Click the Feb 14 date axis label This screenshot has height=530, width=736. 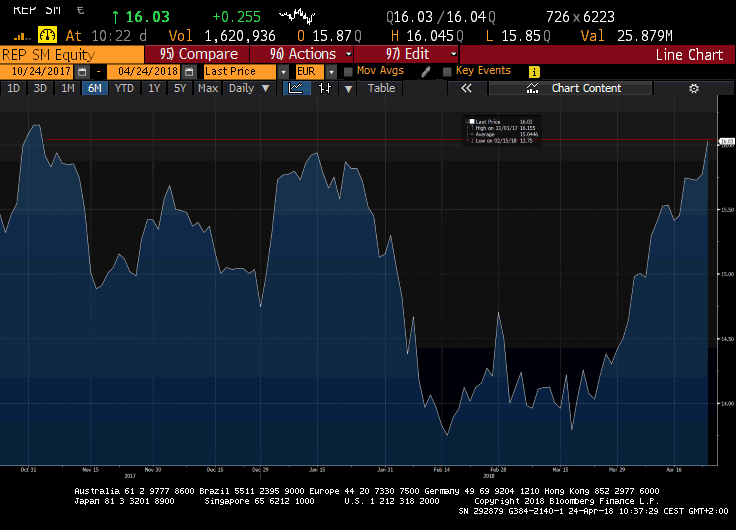tap(441, 469)
